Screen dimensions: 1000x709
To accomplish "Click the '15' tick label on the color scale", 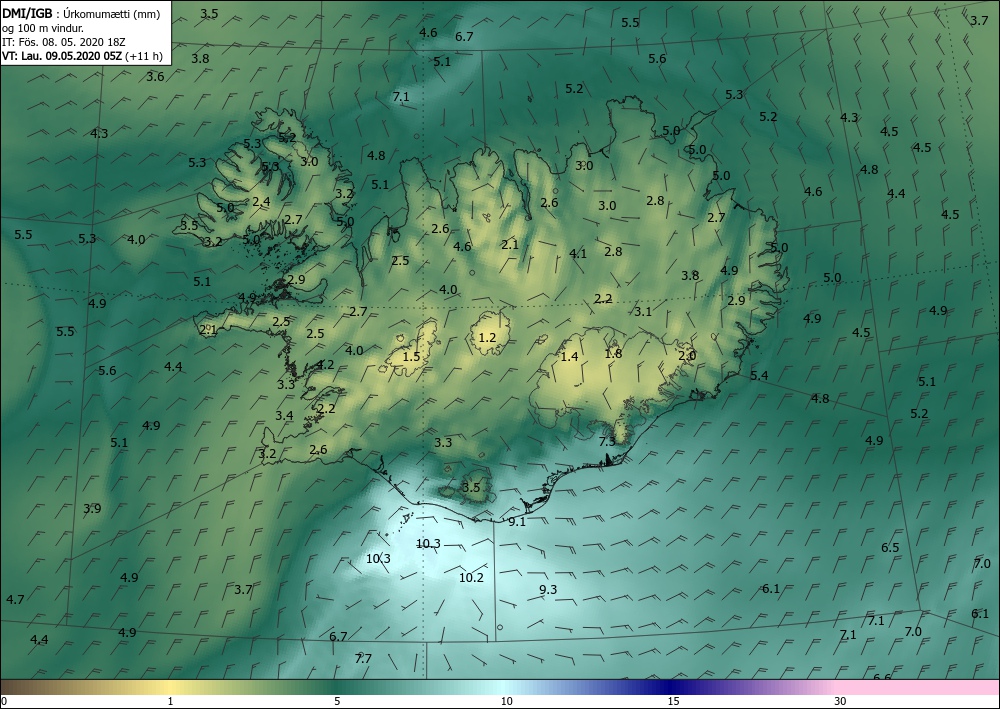I will click(x=673, y=701).
